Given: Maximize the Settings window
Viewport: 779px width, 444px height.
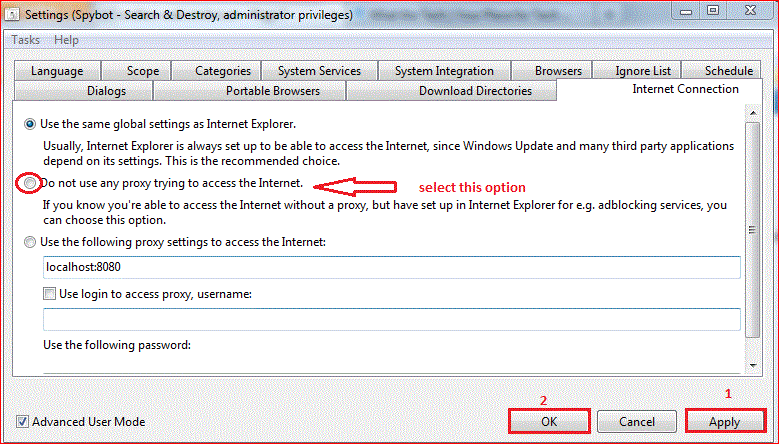Looking at the screenshot, I should (x=713, y=11).
